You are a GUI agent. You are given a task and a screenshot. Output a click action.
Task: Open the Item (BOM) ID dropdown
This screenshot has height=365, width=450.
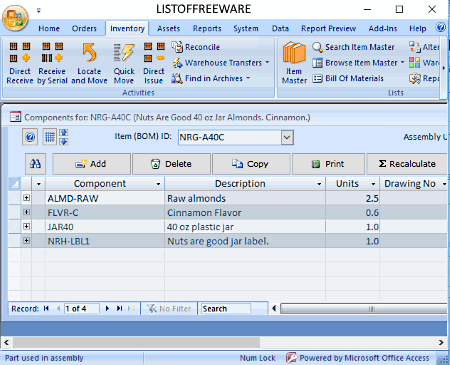287,137
